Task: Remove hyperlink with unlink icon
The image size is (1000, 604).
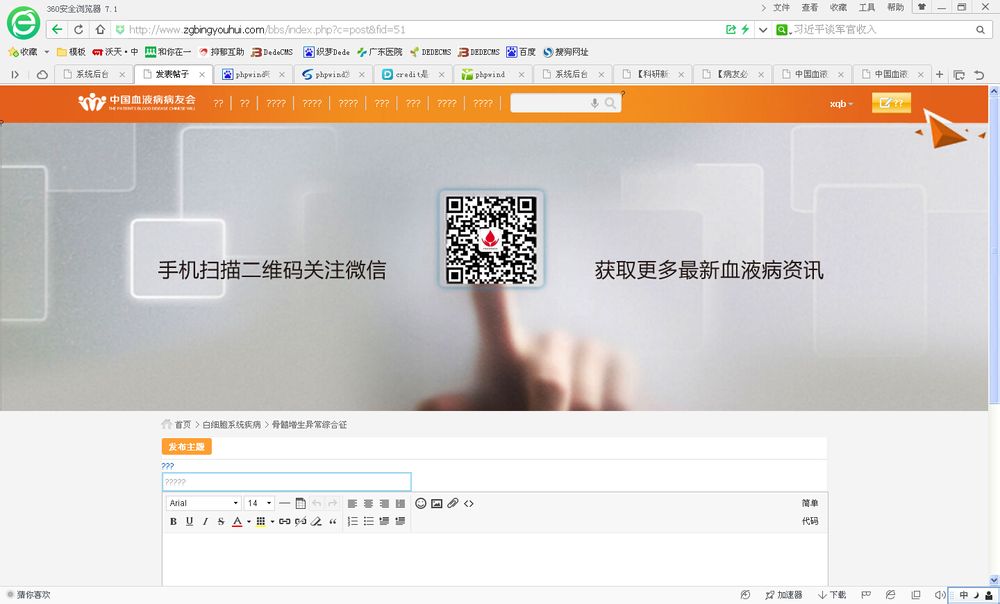Action: pyautogui.click(x=300, y=521)
